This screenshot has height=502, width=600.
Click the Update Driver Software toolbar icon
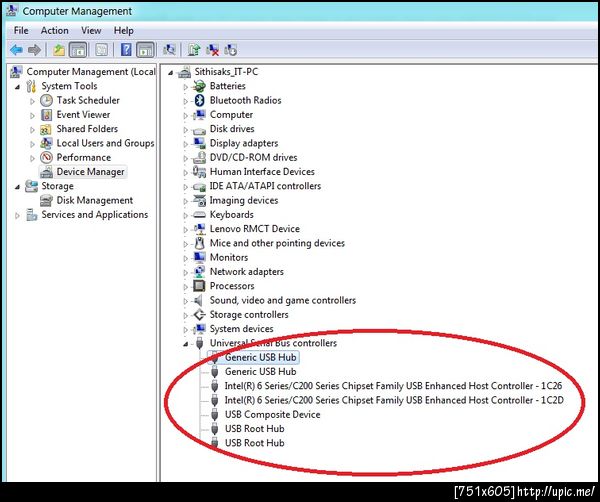point(194,50)
